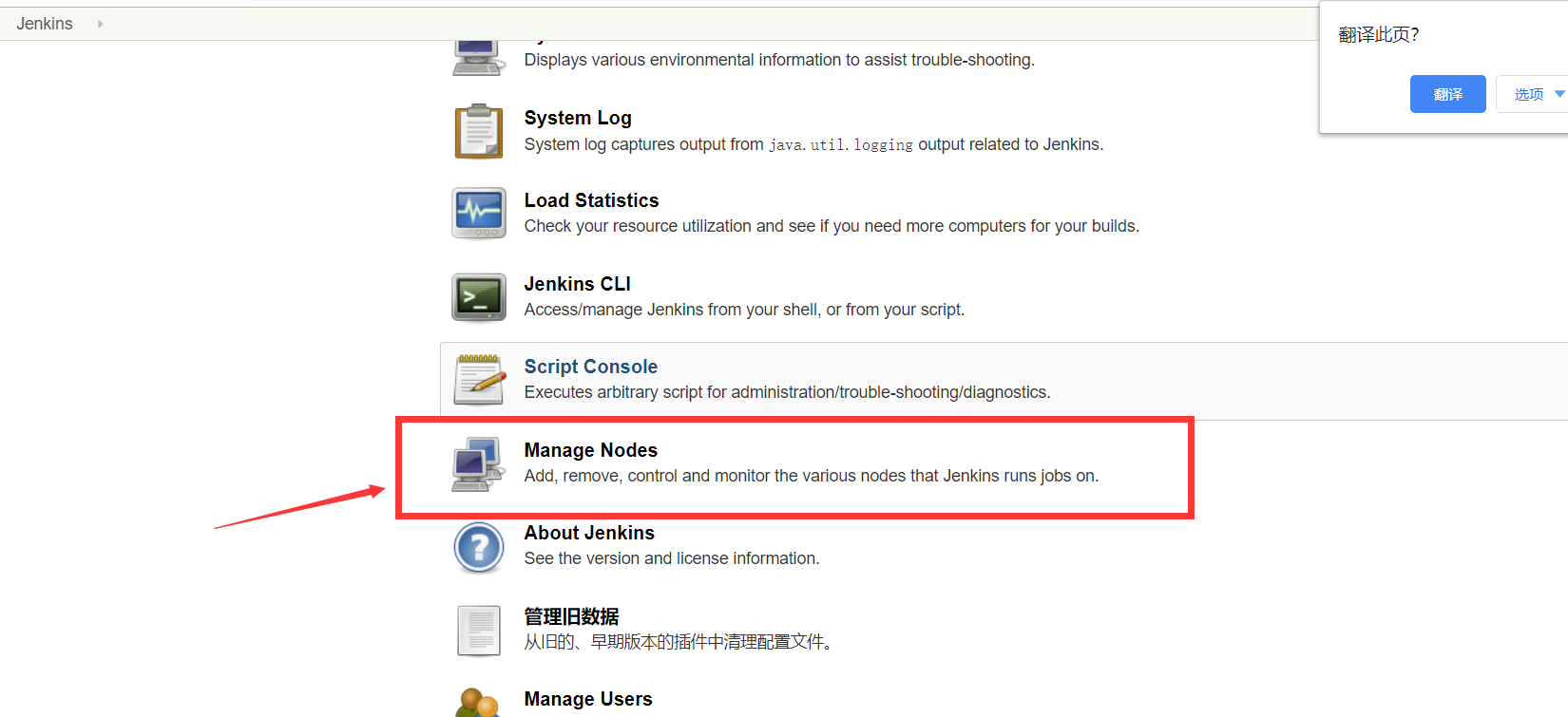Open the About Jenkins link
Screen dimensions: 1568x717
tap(589, 533)
